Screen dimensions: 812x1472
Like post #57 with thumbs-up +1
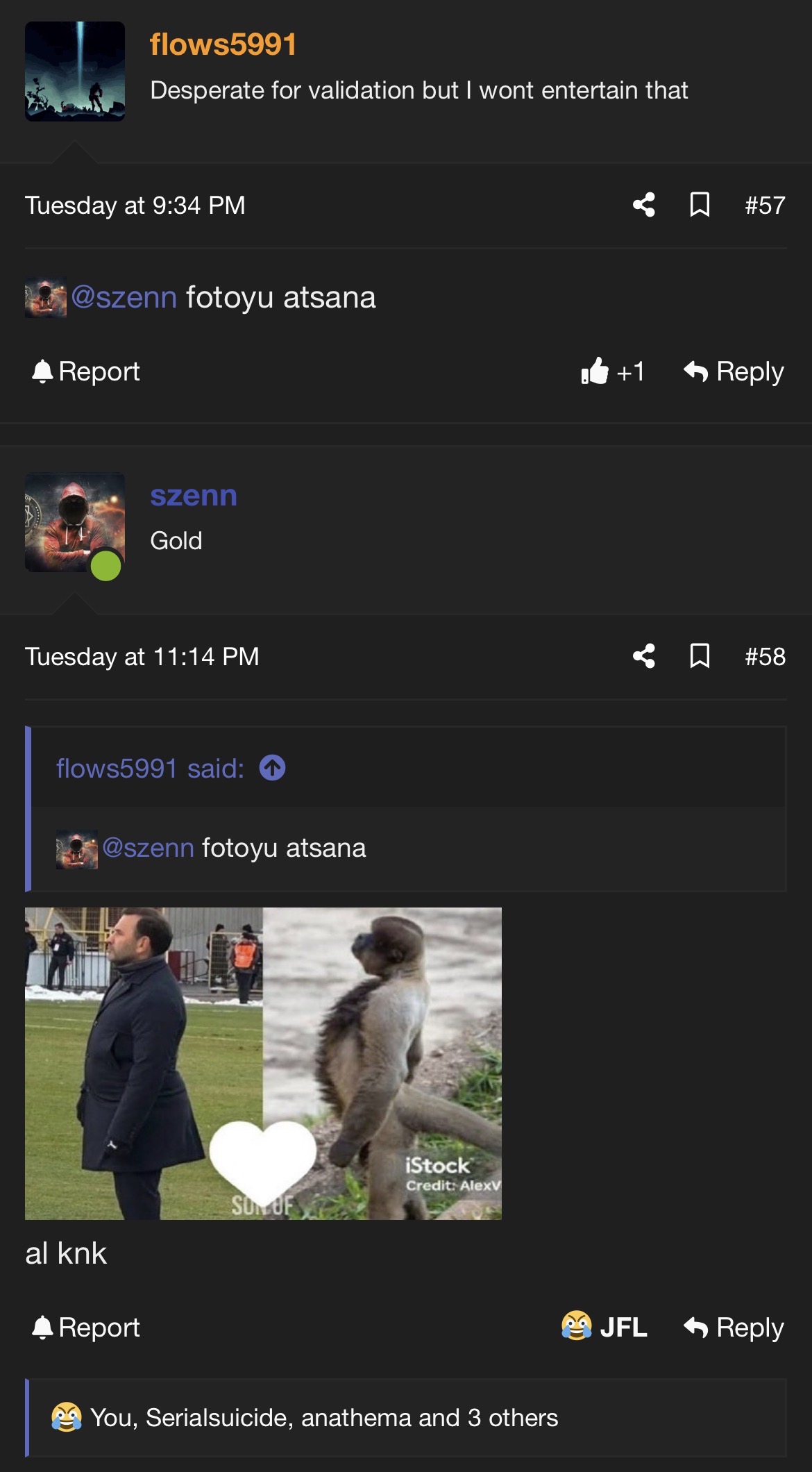click(x=613, y=371)
